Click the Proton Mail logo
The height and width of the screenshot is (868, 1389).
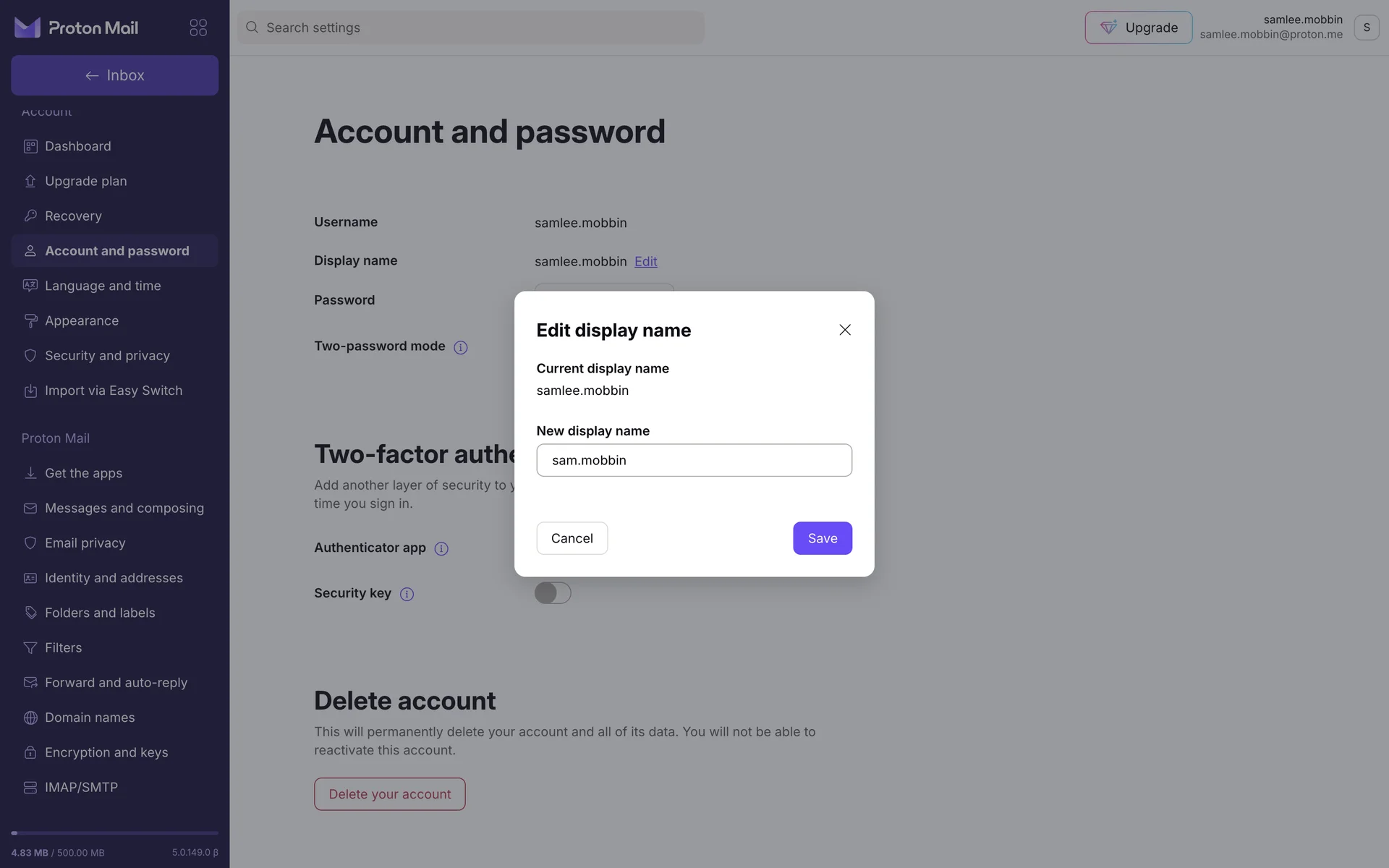click(x=76, y=27)
